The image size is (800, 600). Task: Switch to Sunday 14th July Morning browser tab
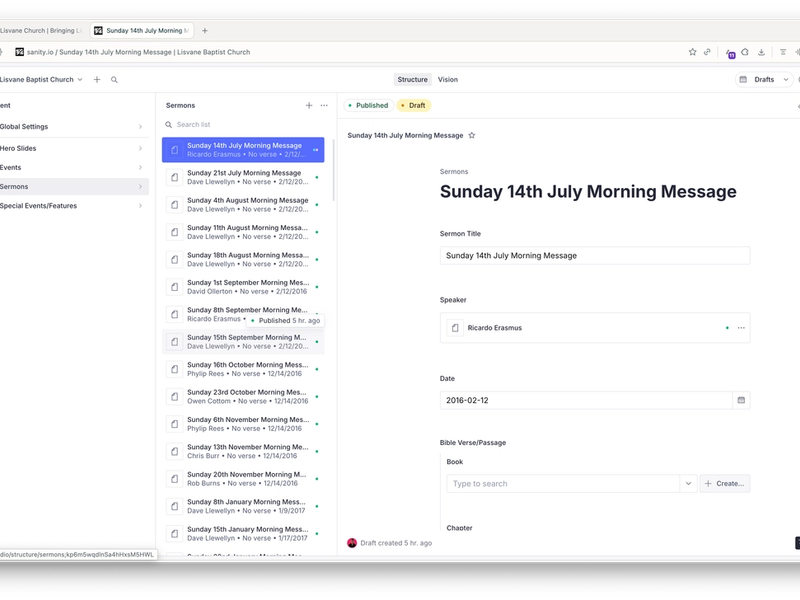(x=142, y=31)
